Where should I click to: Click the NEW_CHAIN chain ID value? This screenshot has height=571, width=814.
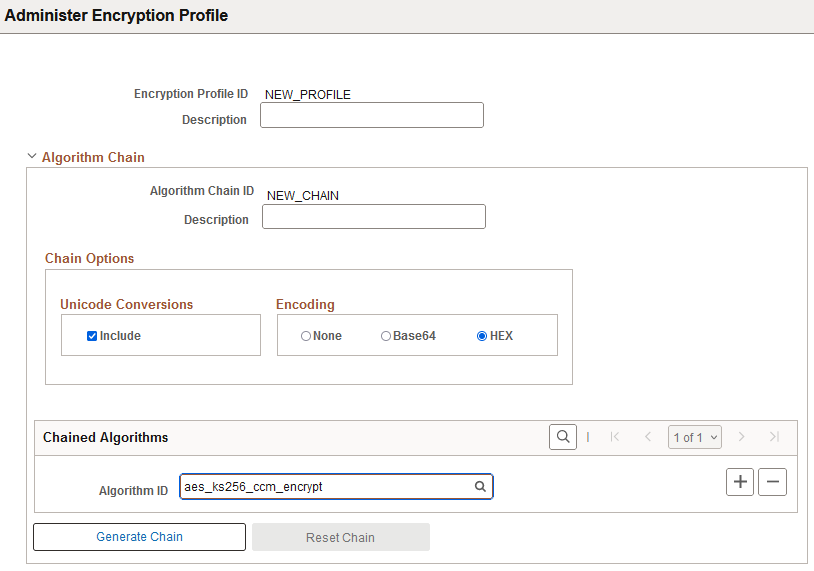[x=303, y=196]
